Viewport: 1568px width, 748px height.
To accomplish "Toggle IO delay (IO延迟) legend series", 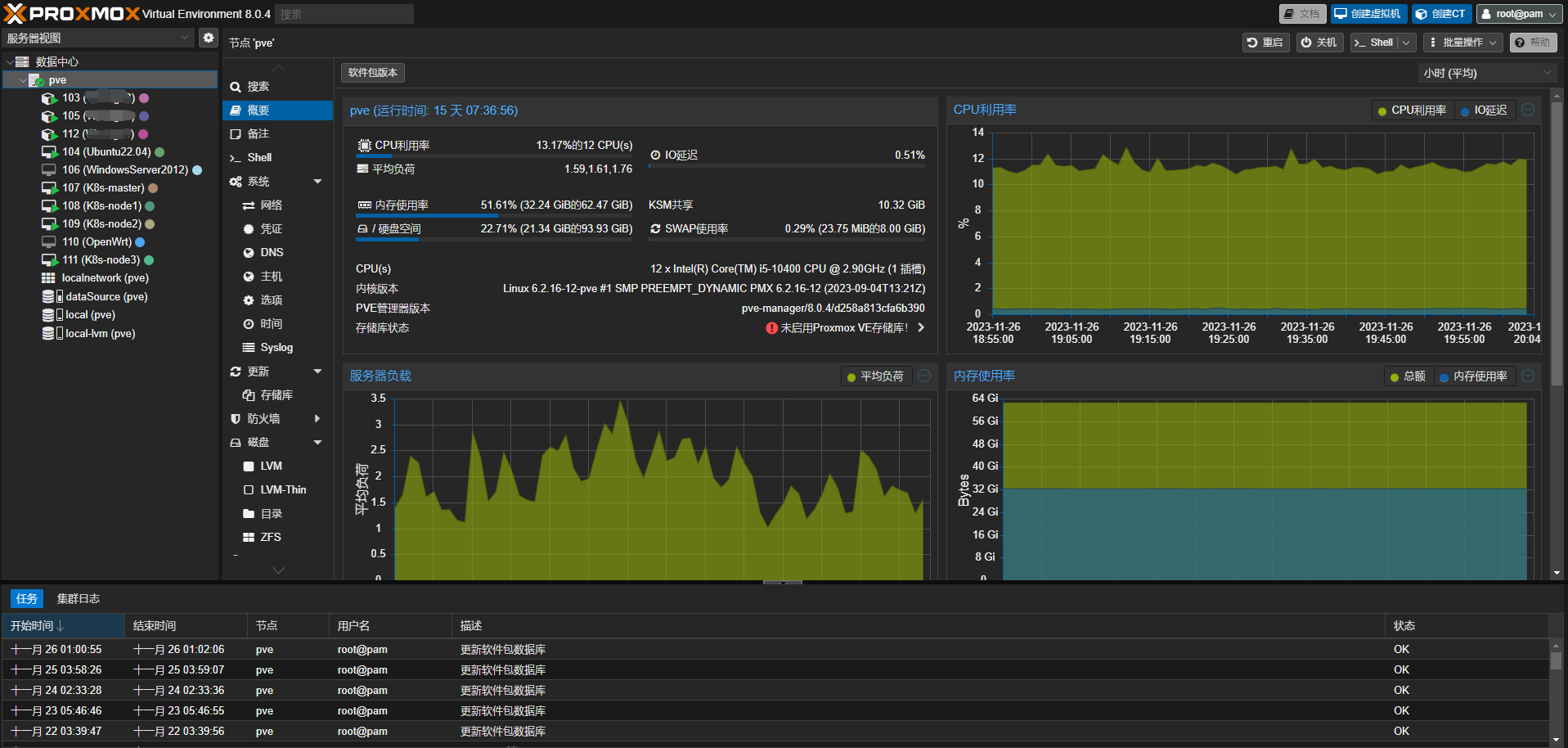I will pos(1484,110).
